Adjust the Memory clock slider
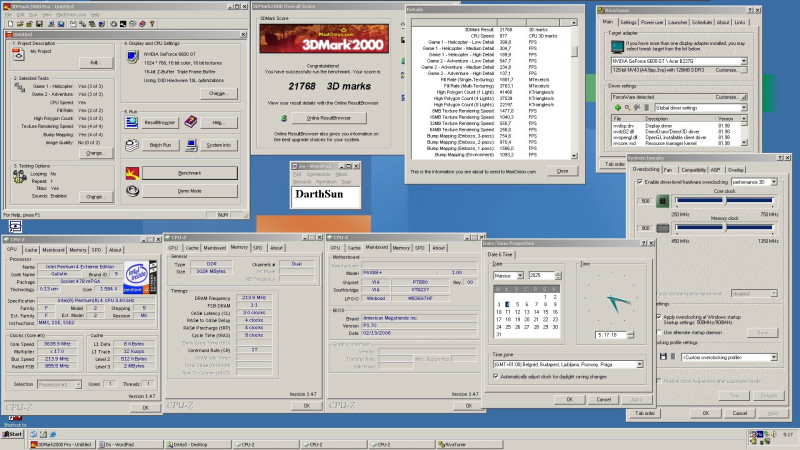 tap(725, 228)
